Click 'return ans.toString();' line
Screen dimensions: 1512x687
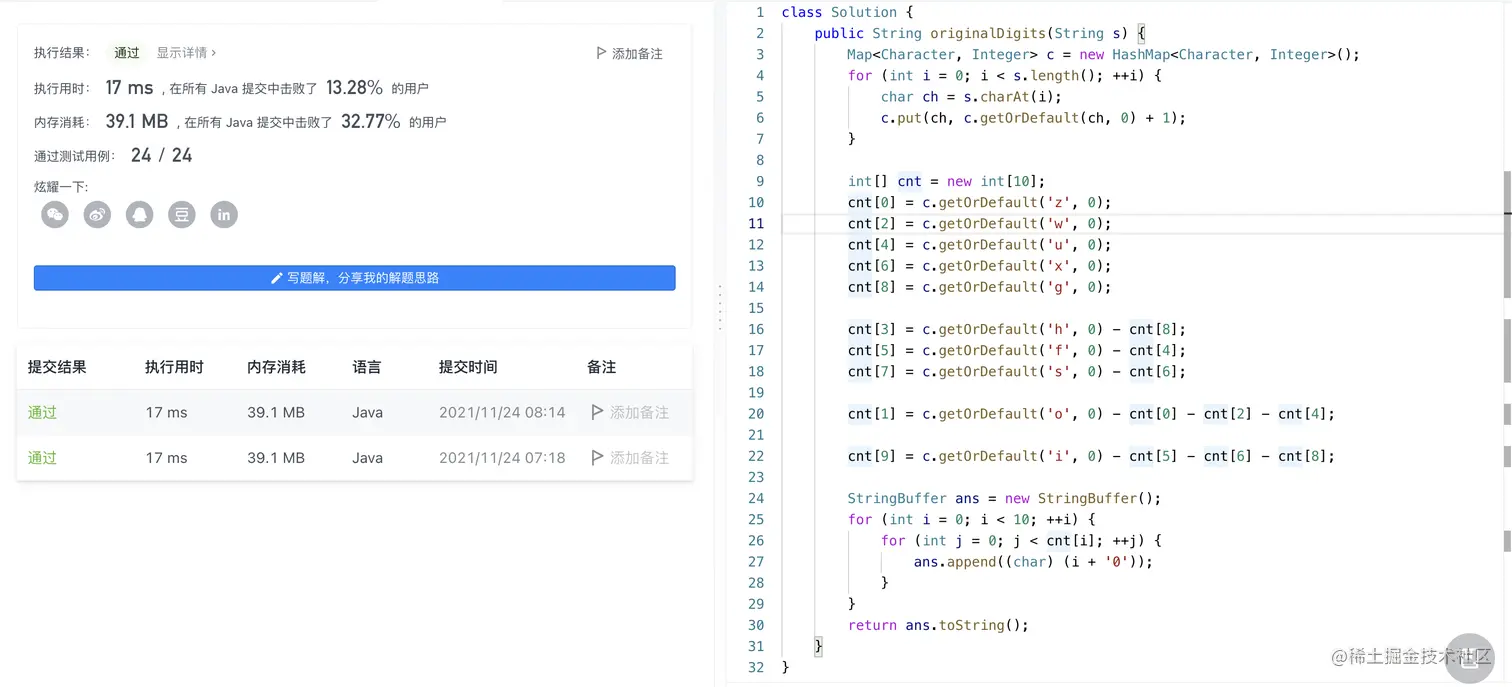[938, 625]
